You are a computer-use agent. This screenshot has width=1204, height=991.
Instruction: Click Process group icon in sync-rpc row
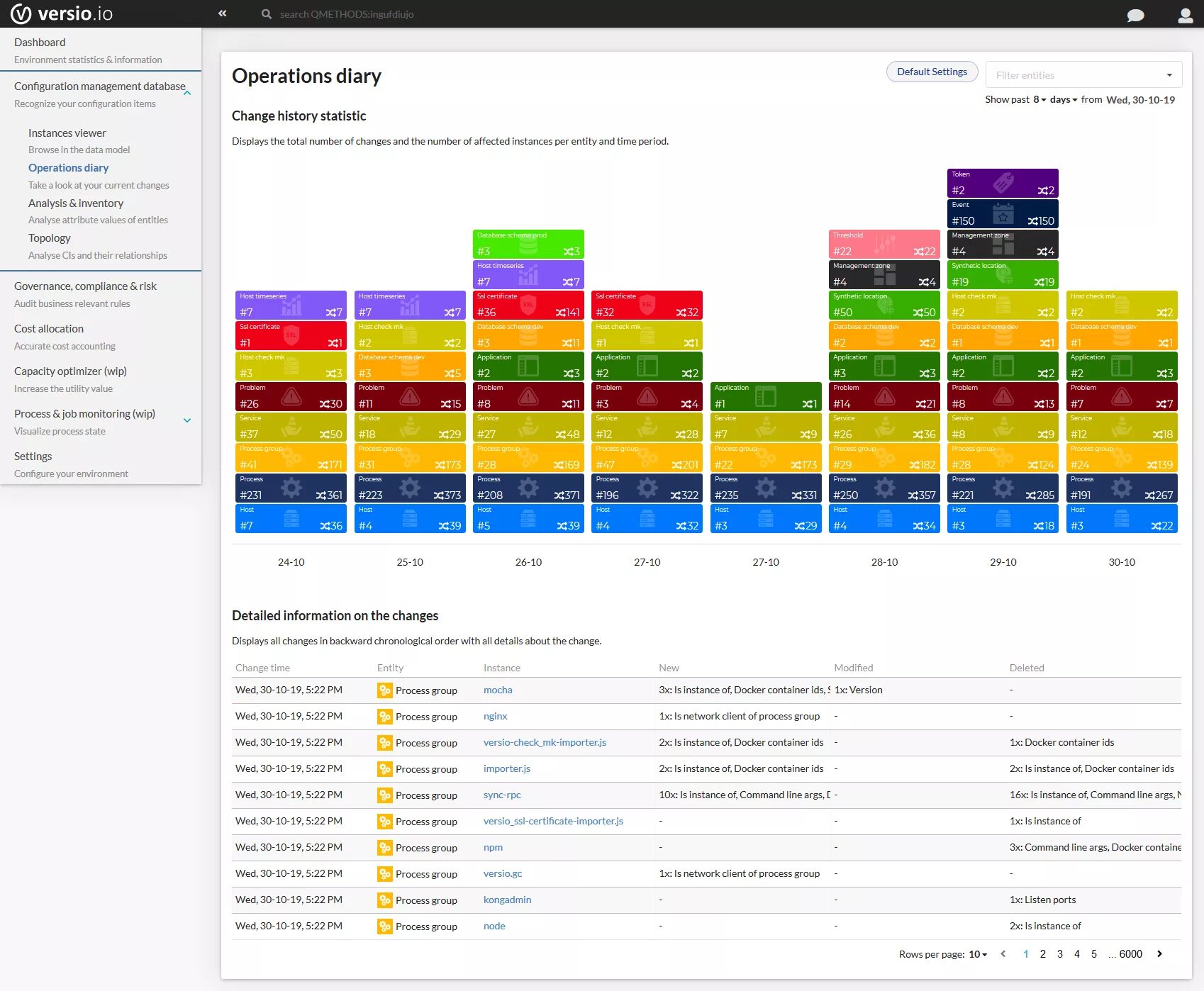point(384,795)
